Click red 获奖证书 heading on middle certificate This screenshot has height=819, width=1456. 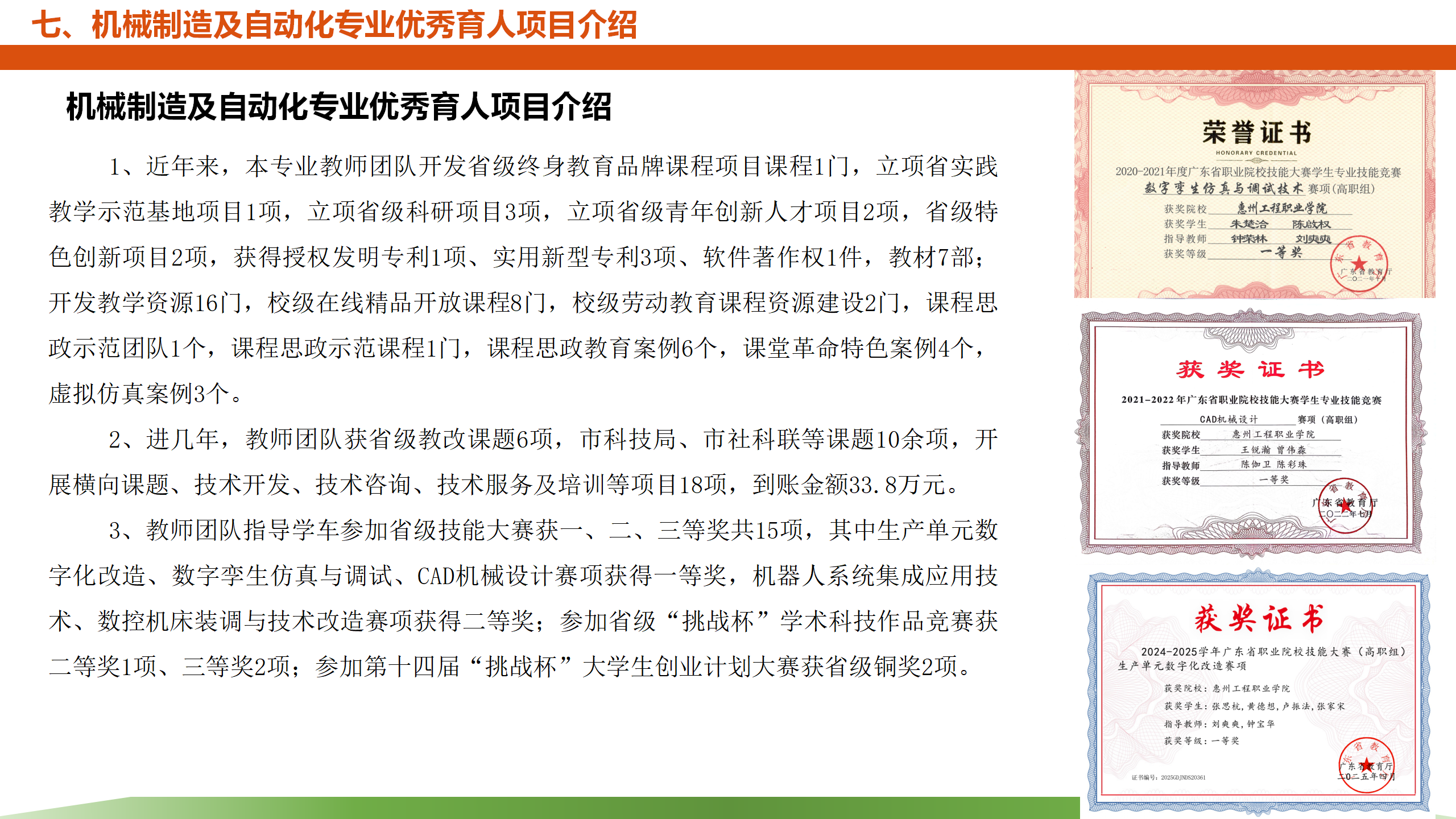tap(1251, 370)
